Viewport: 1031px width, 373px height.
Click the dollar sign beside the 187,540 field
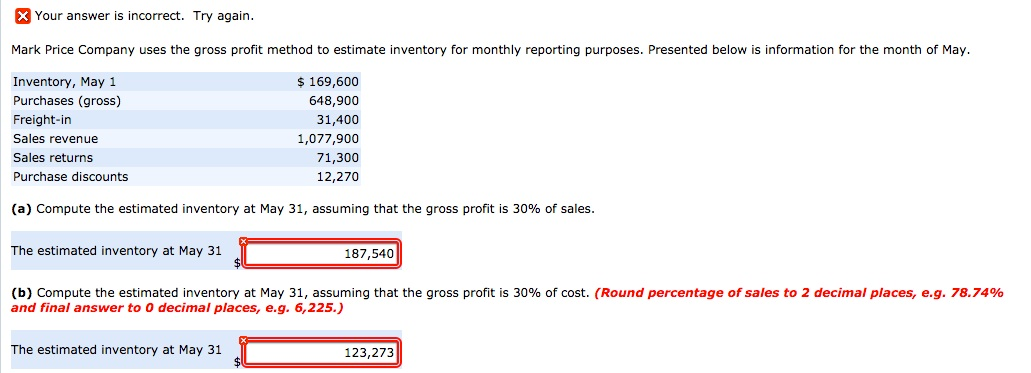pos(237,263)
